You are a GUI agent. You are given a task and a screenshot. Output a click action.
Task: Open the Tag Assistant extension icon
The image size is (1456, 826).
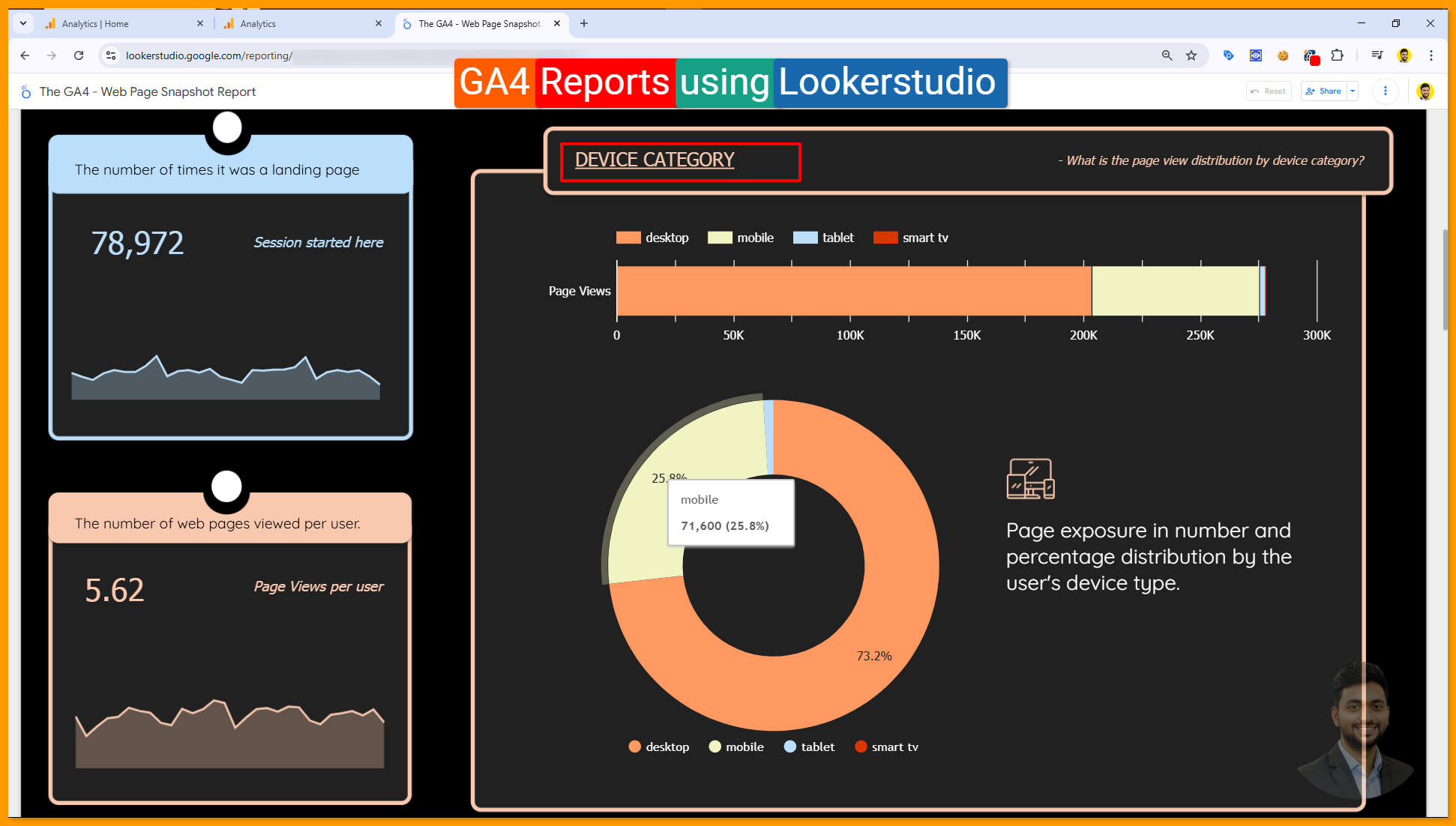pyautogui.click(x=1228, y=55)
